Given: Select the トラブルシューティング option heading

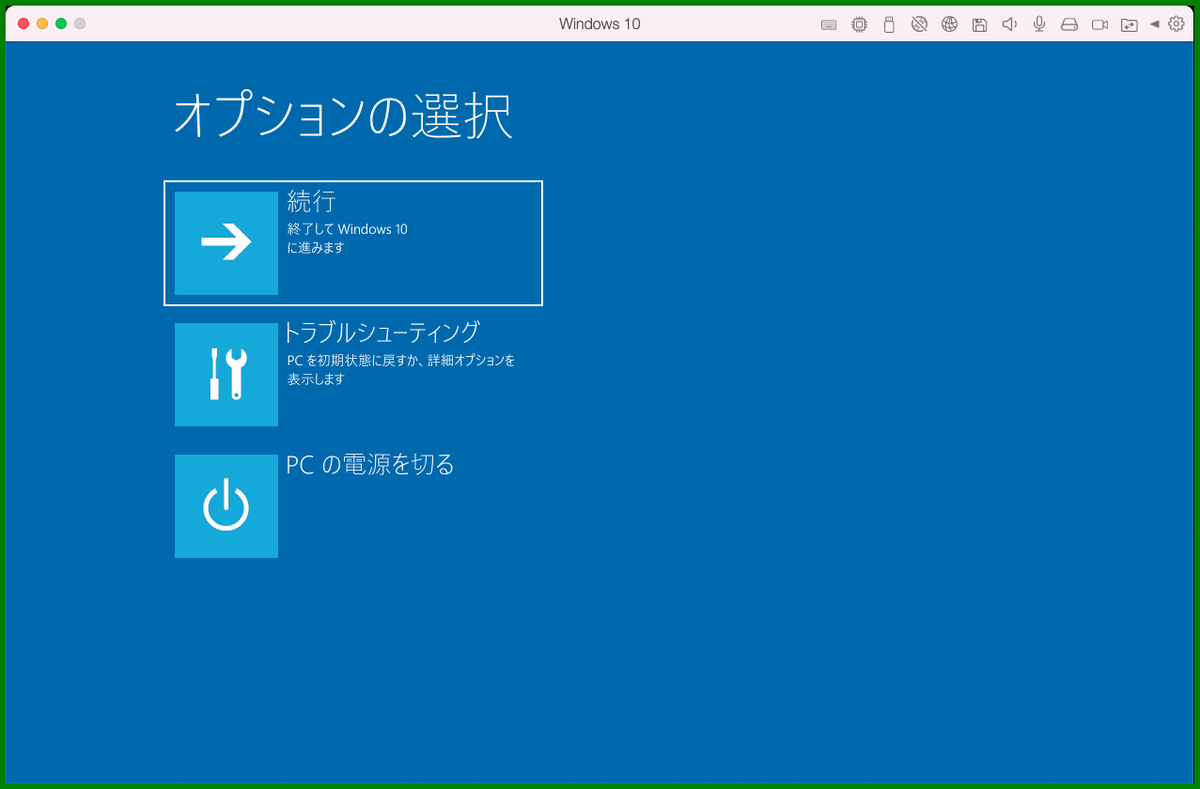Looking at the screenshot, I should (383, 332).
